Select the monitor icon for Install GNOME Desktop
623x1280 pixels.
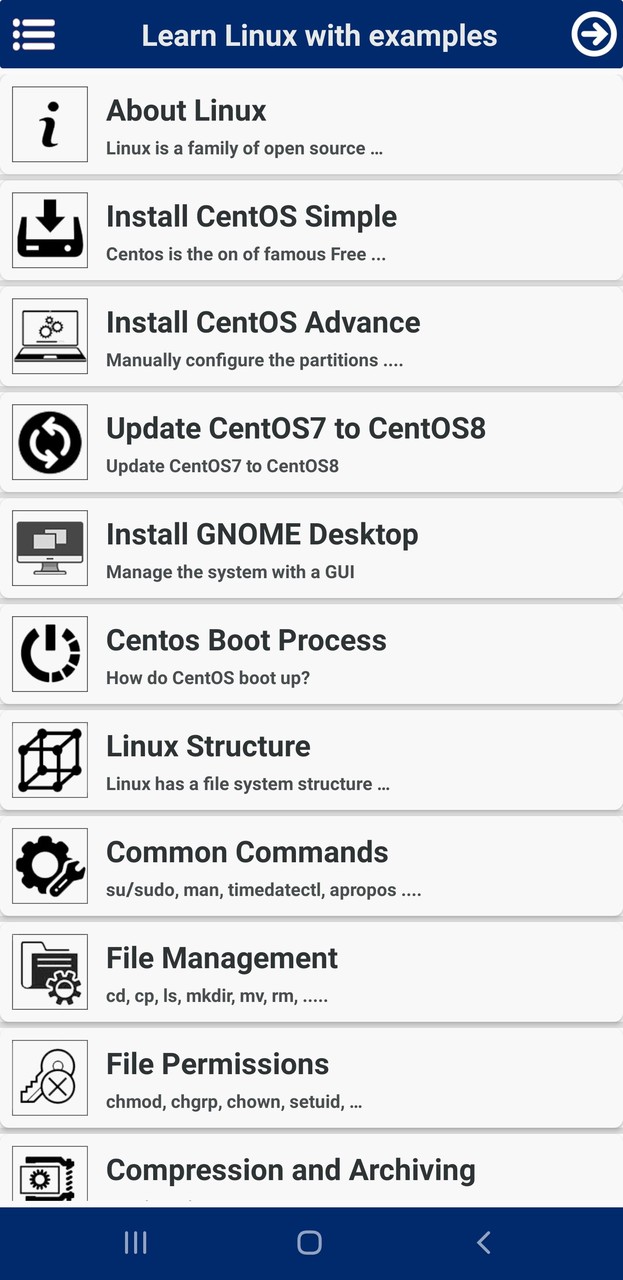click(x=50, y=548)
